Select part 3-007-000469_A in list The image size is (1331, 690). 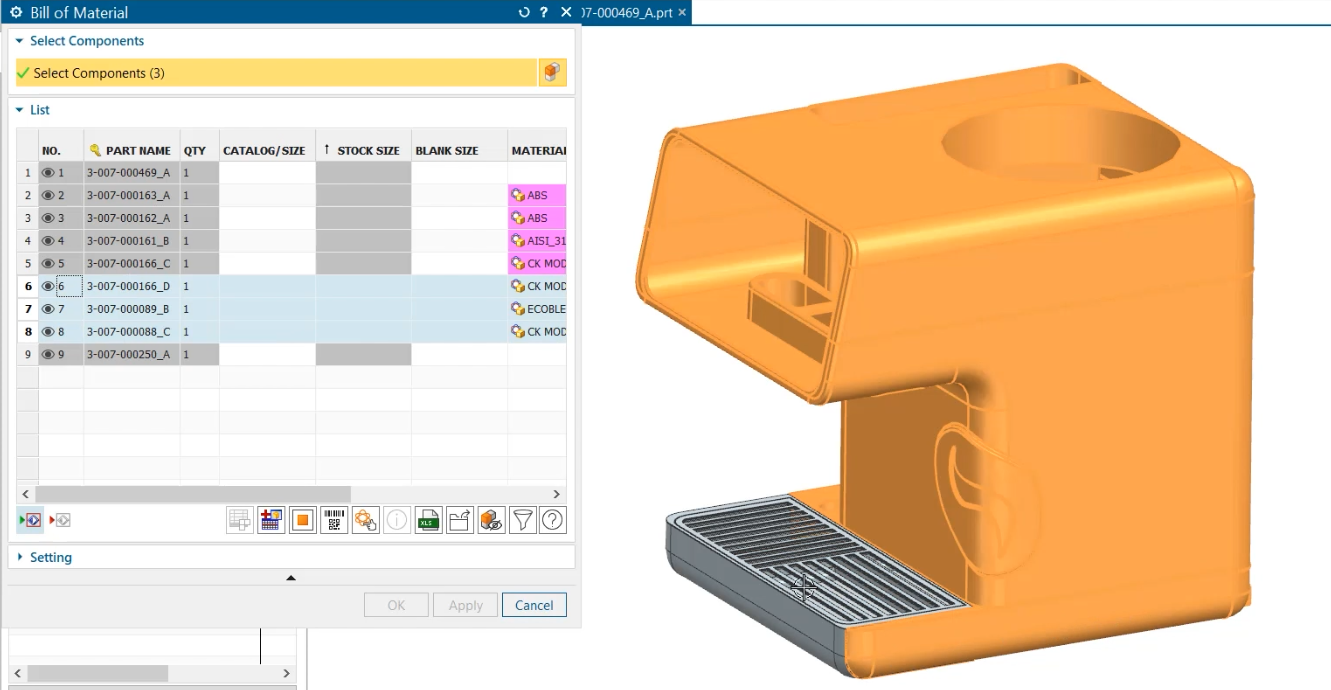coord(128,173)
